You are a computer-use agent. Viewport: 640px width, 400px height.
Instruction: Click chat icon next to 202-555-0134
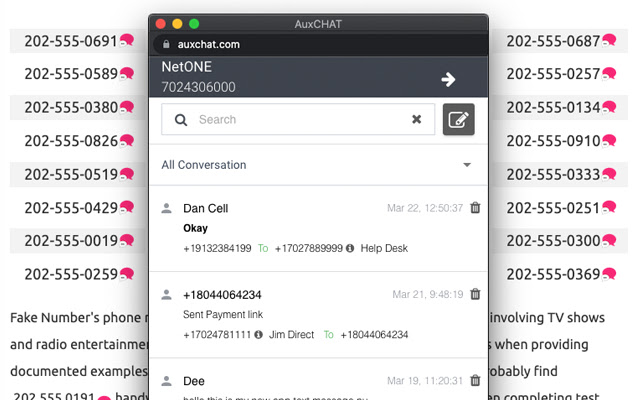pyautogui.click(x=609, y=107)
